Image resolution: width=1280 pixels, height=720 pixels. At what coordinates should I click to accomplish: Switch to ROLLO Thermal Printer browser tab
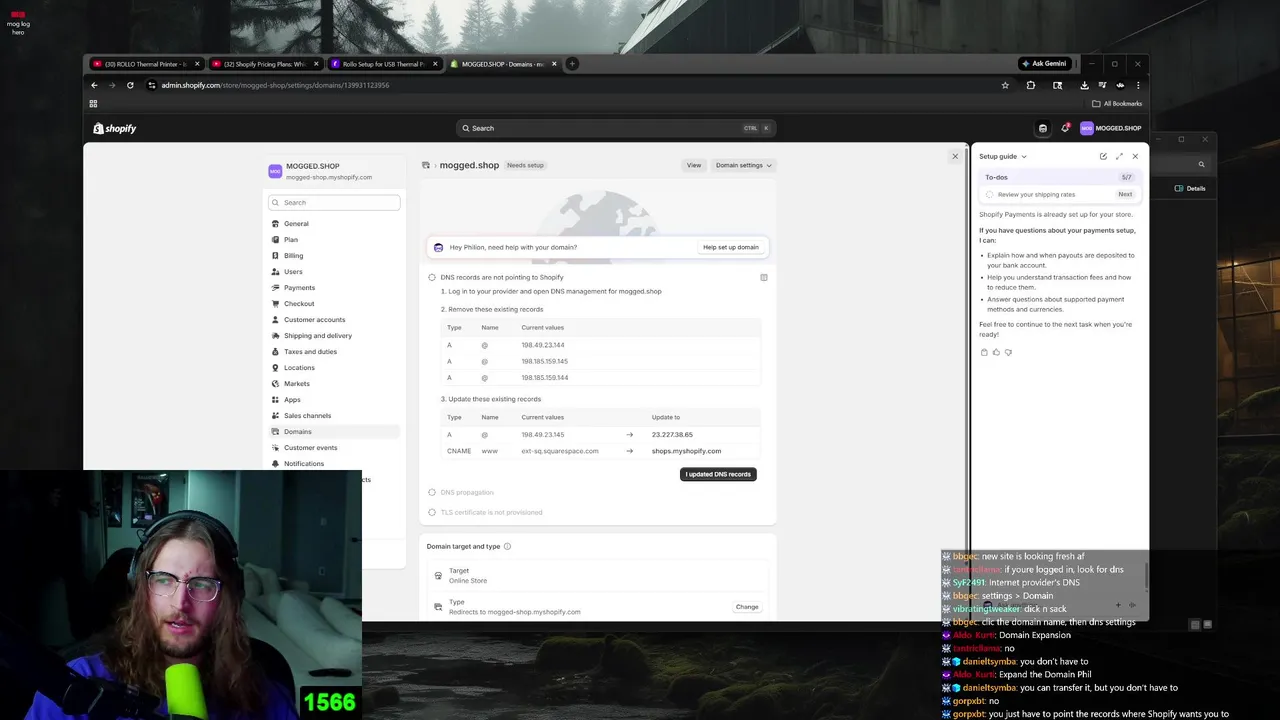click(146, 64)
